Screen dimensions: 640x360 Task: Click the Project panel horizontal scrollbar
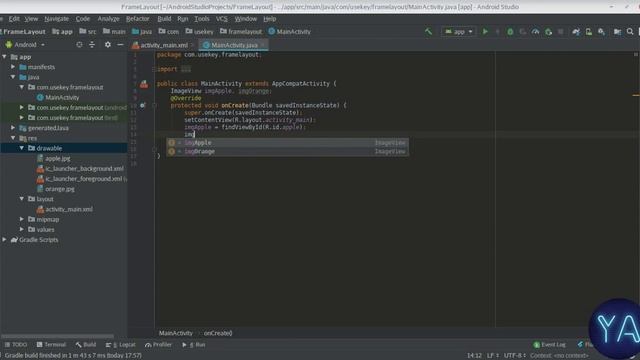(57, 337)
